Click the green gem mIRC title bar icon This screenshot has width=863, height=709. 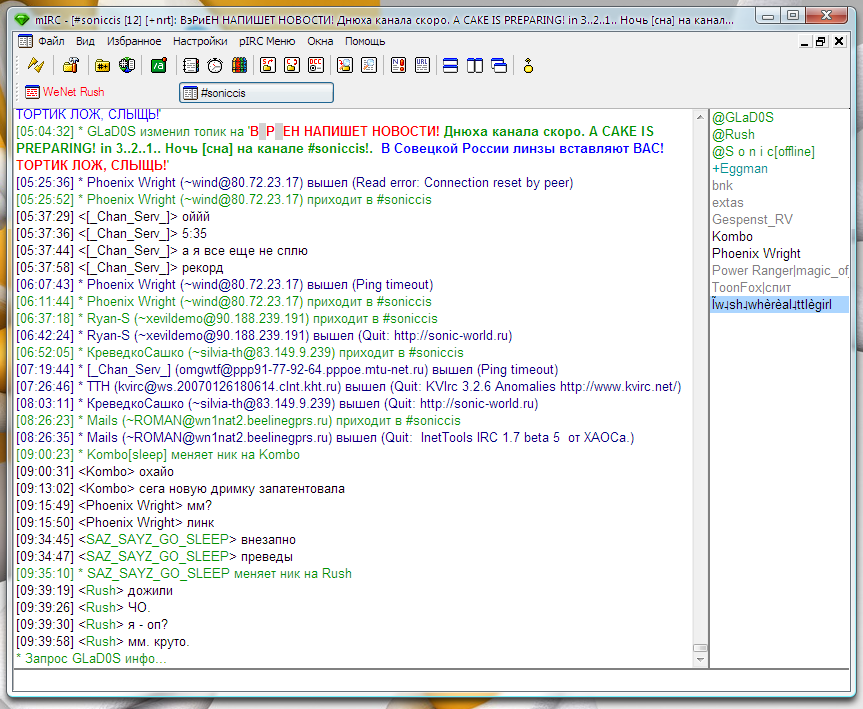click(x=22, y=20)
